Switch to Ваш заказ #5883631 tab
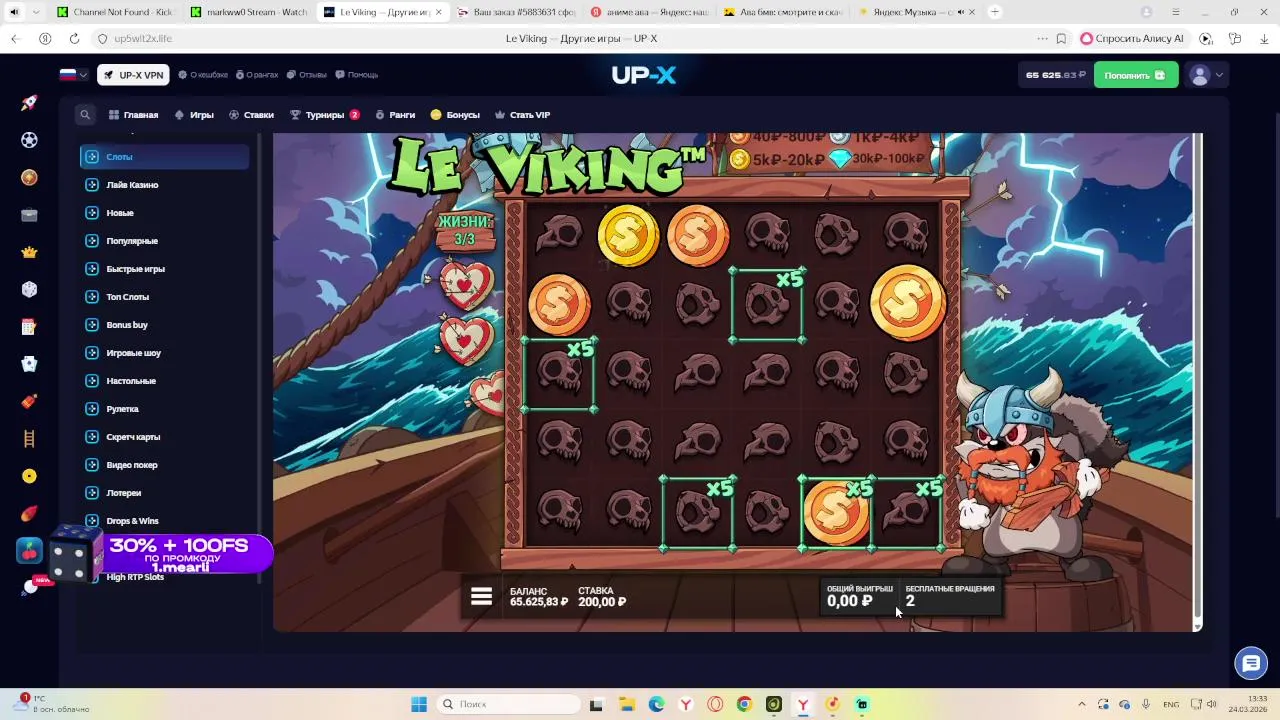The width and height of the screenshot is (1280, 720). tap(516, 12)
